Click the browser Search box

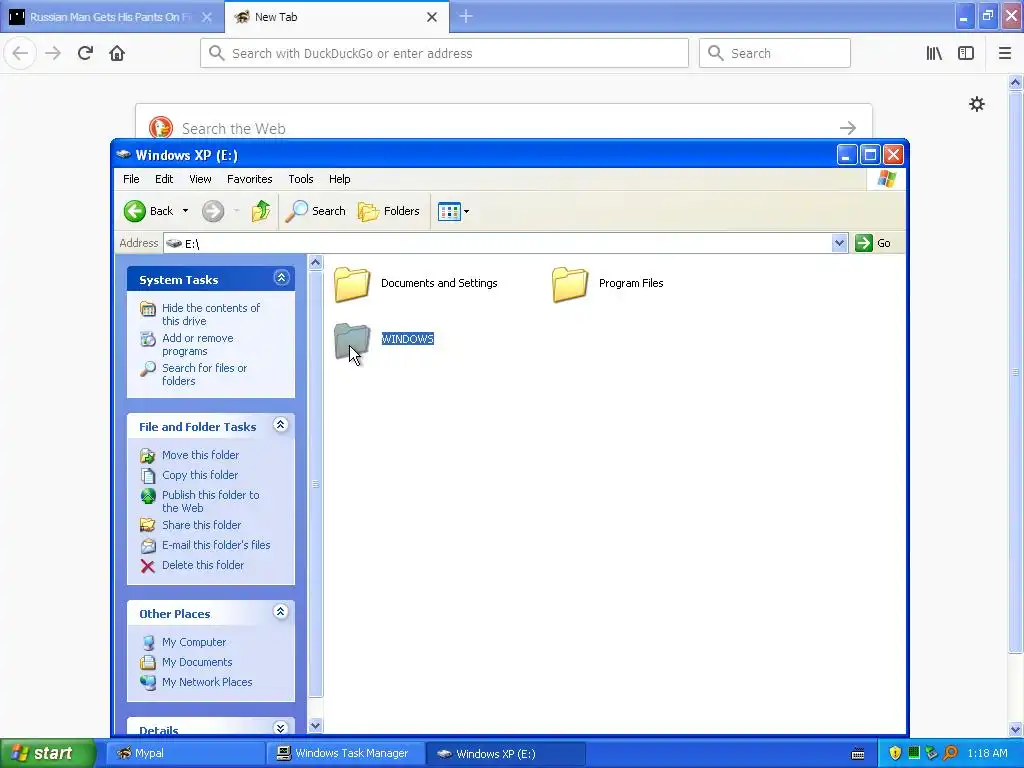click(x=775, y=53)
